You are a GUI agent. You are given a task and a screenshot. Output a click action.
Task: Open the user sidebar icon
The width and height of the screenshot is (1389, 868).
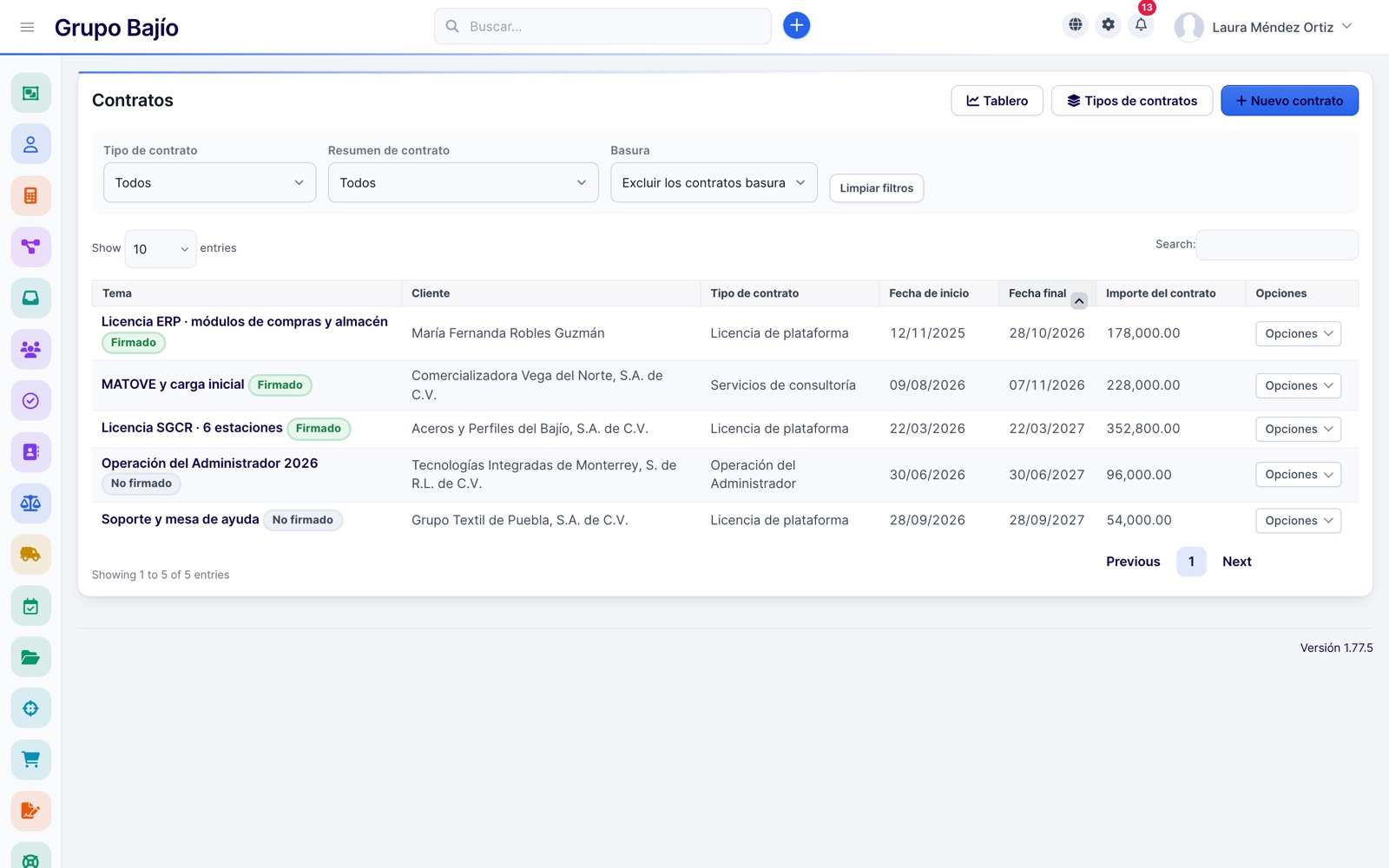point(30,144)
